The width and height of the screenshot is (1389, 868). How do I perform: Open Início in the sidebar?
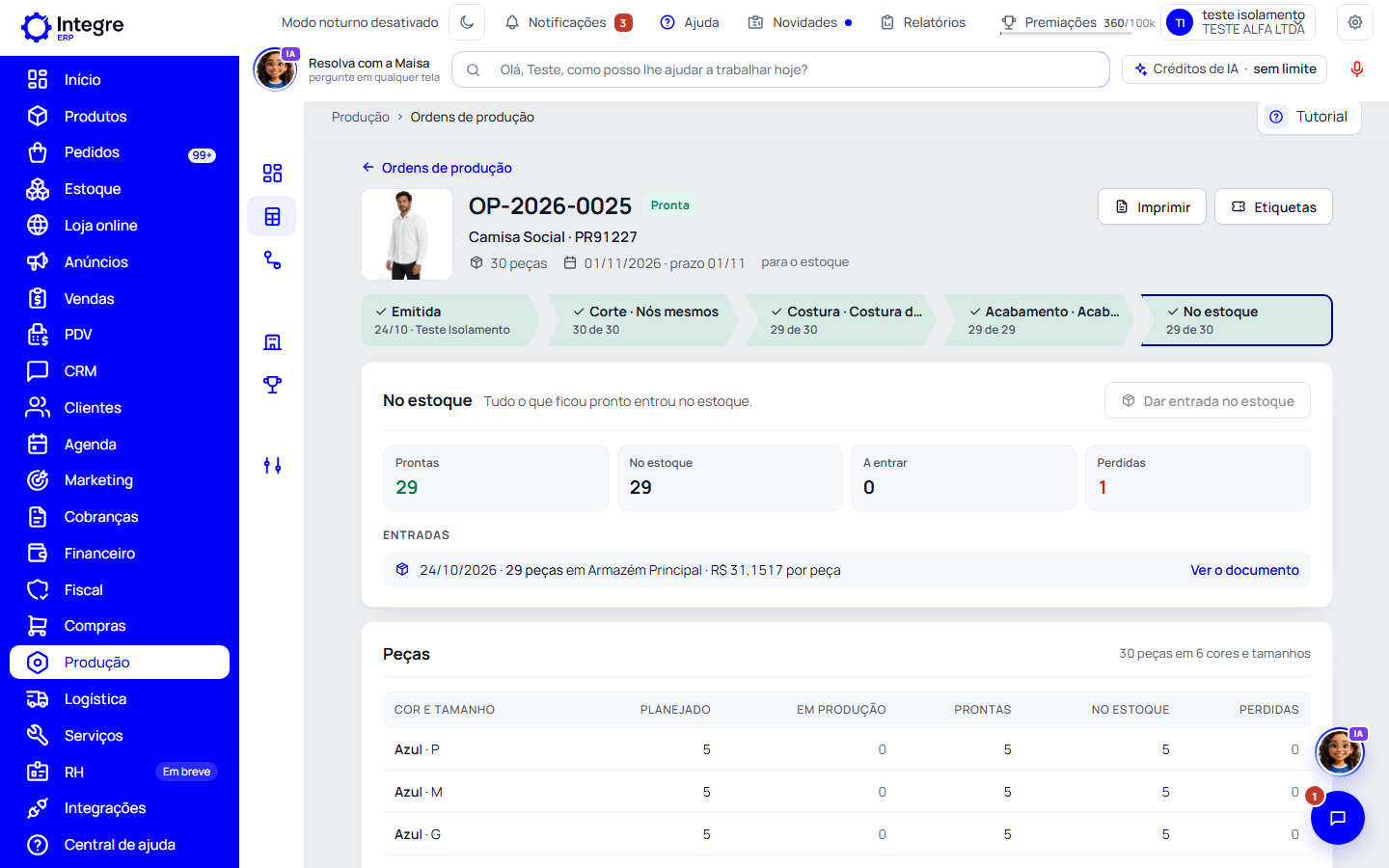(x=120, y=80)
